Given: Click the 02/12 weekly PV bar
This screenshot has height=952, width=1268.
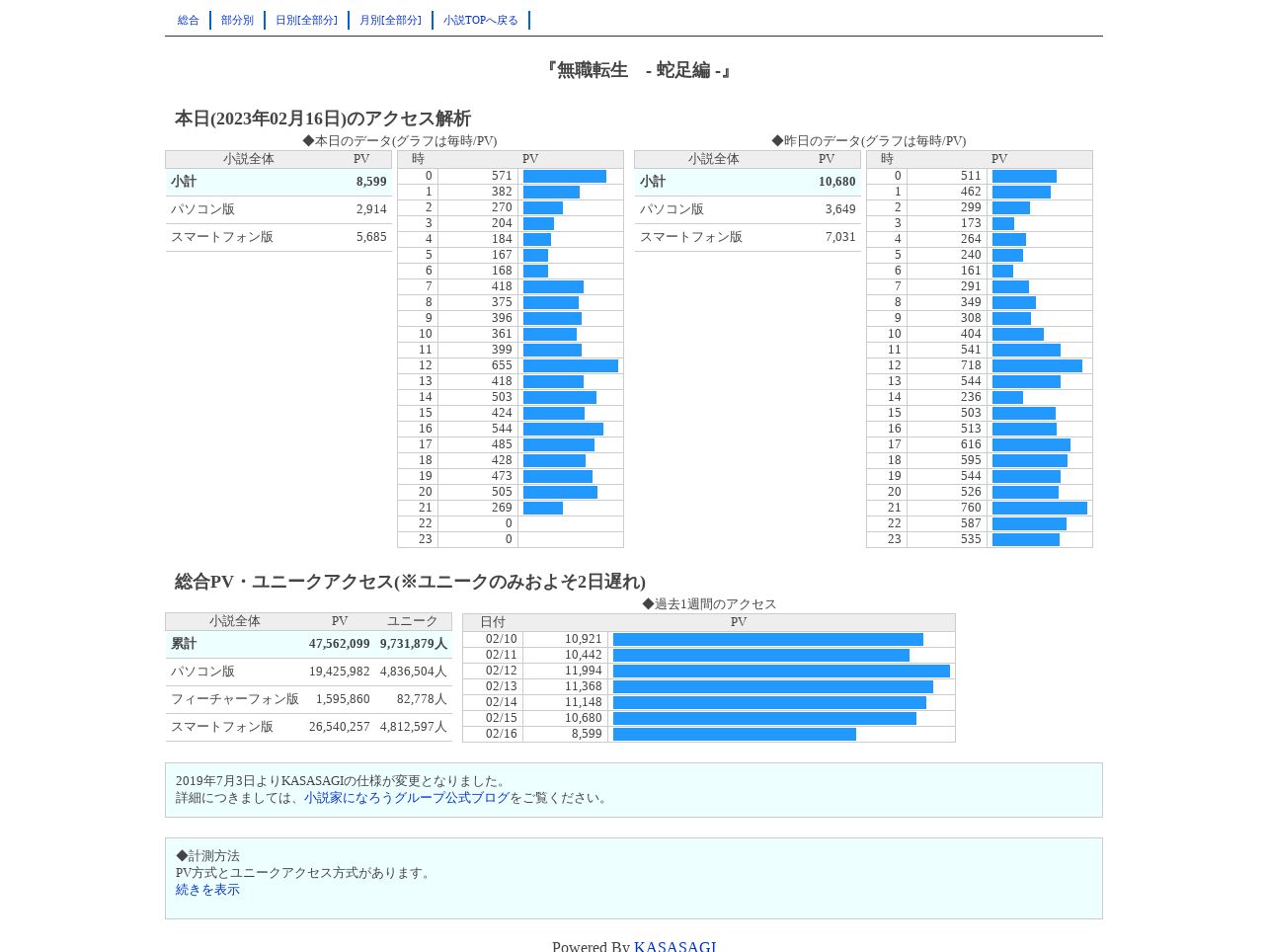Looking at the screenshot, I should pos(781,671).
